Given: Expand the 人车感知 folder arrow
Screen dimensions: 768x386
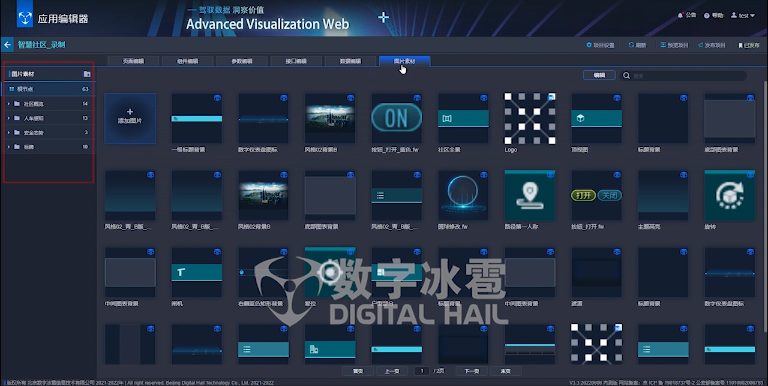Looking at the screenshot, I should [x=9, y=118].
